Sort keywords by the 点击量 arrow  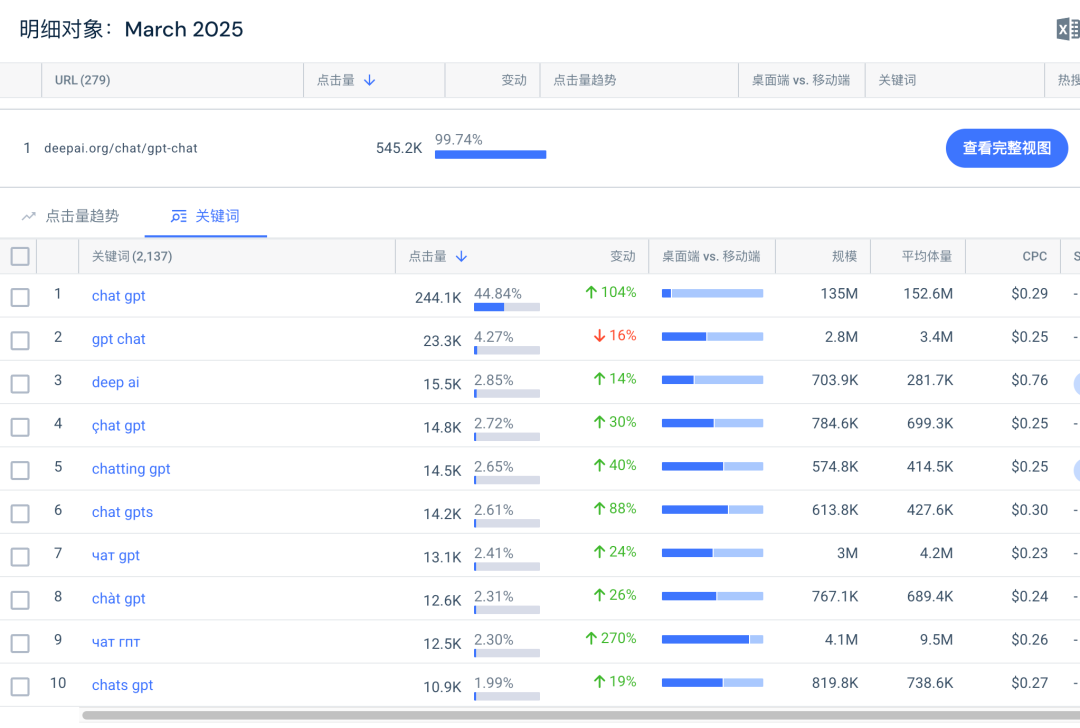point(461,257)
